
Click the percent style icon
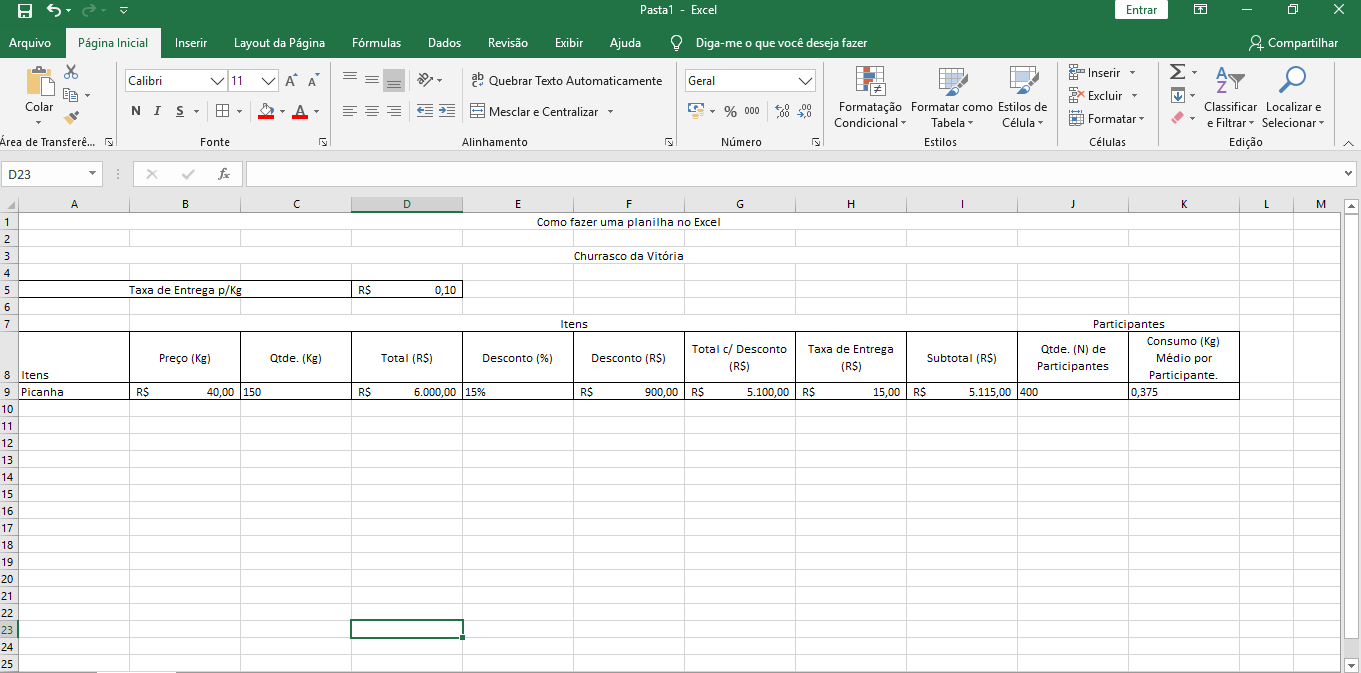coord(730,111)
